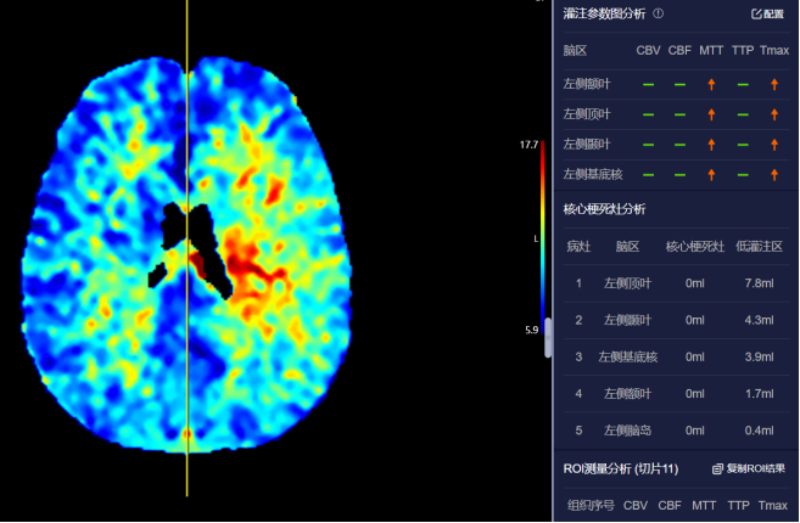The image size is (800, 523).
Task: Click the 配置 edit icon
Action: pyautogui.click(x=757, y=14)
